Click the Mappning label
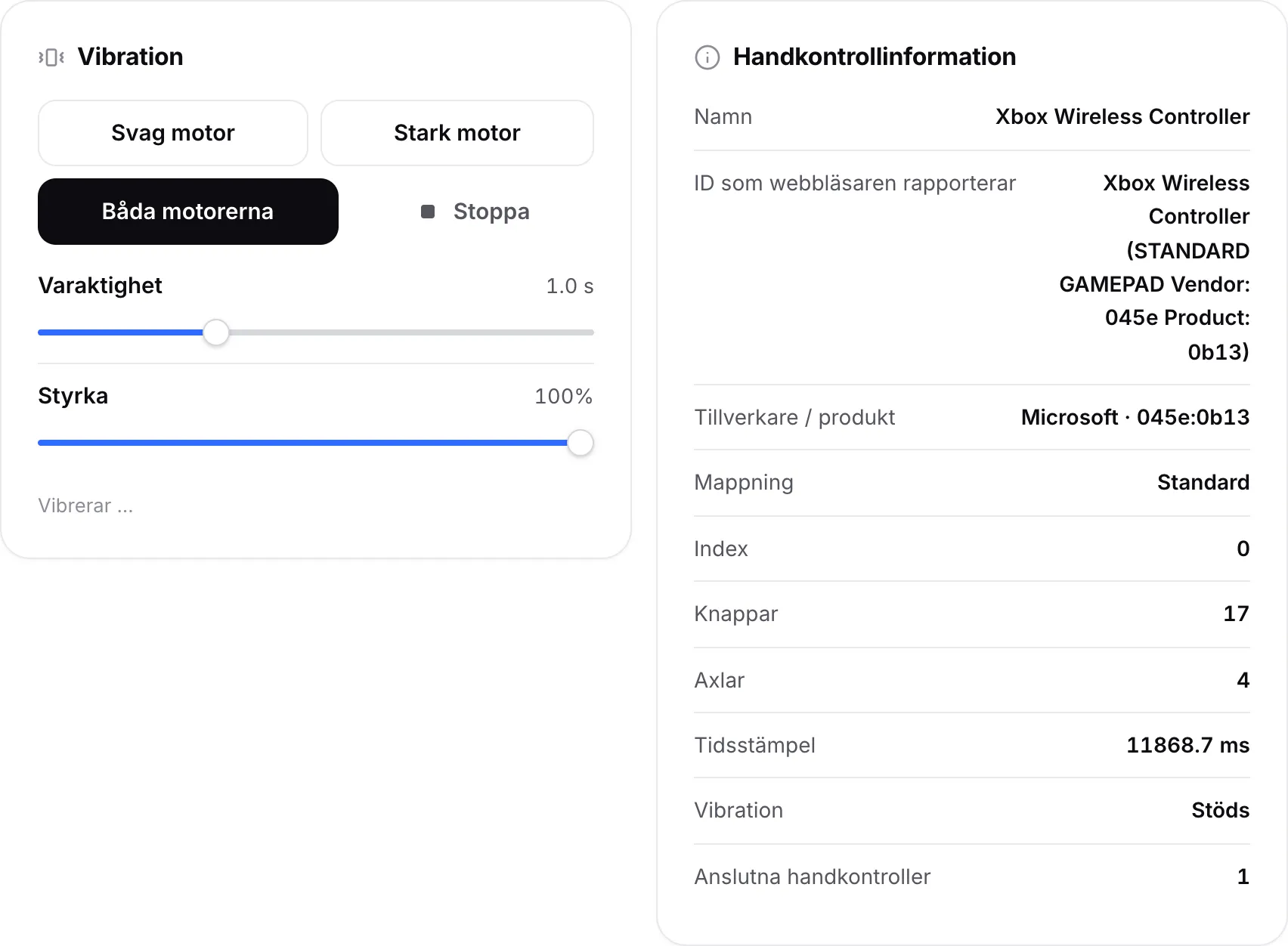1288x946 pixels. 744,483
